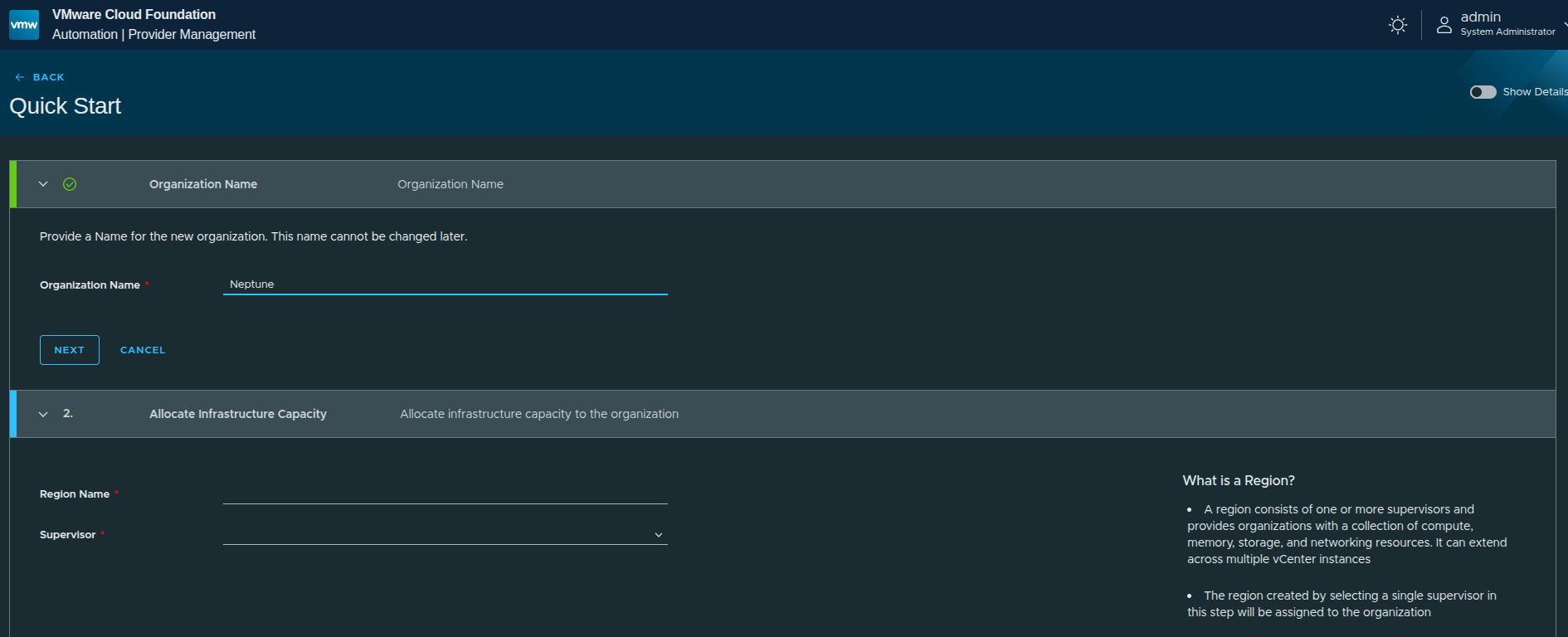Screen dimensions: 1568x637
Task: Enable the Show Details toggle
Action: pyautogui.click(x=1483, y=92)
